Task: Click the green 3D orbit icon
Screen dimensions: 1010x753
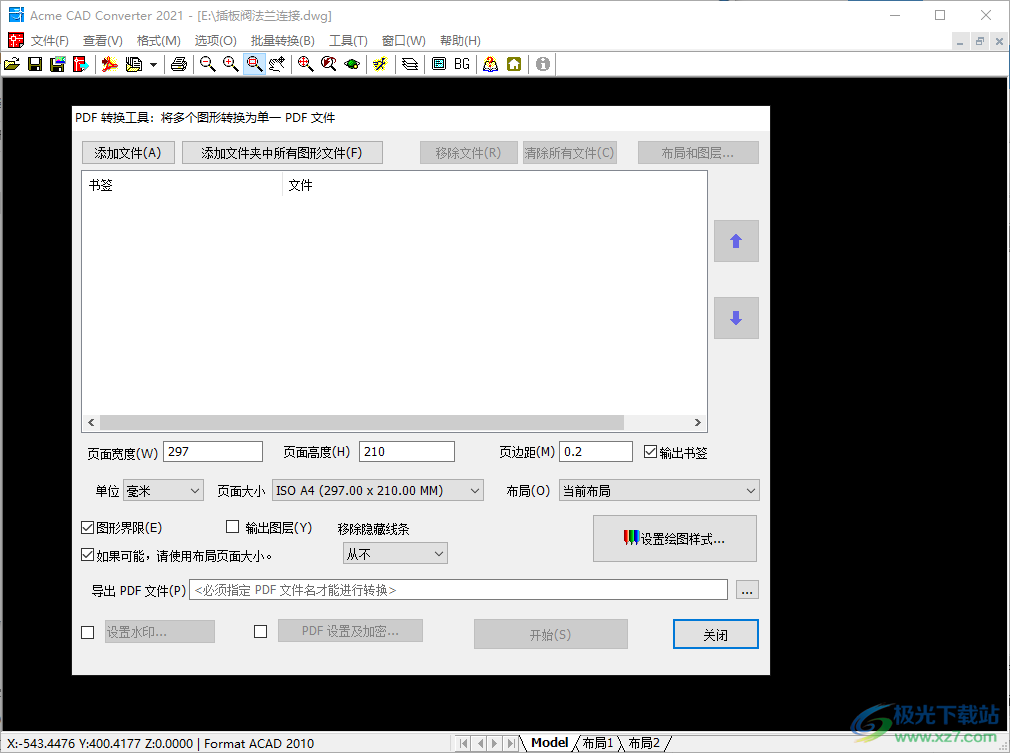Action: point(352,64)
